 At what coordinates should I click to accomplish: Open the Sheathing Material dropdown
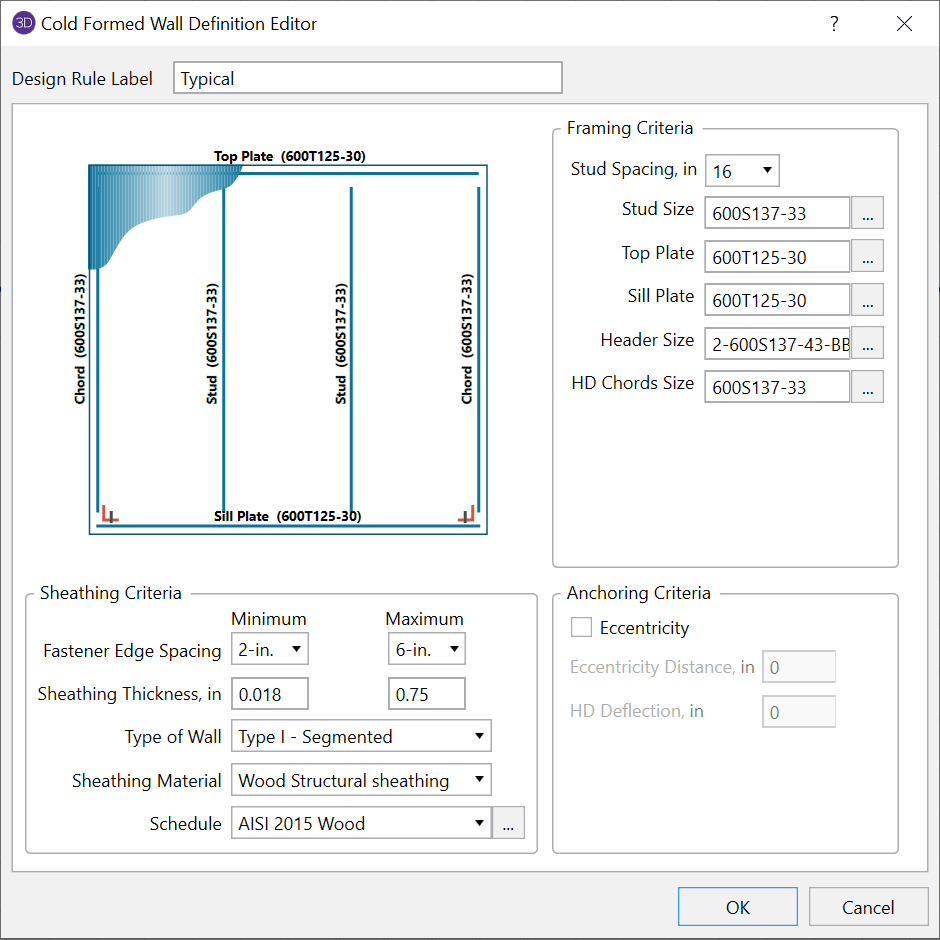click(x=361, y=780)
